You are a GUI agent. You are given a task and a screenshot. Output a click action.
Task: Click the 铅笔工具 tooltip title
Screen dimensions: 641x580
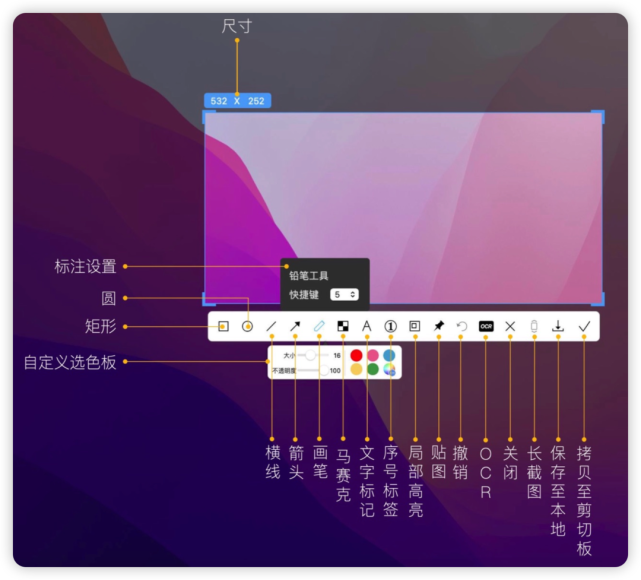tap(309, 276)
